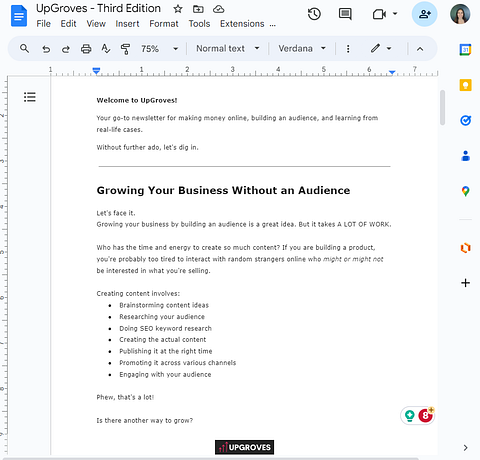Click the Google account avatar
The height and width of the screenshot is (460, 480).
(x=460, y=14)
